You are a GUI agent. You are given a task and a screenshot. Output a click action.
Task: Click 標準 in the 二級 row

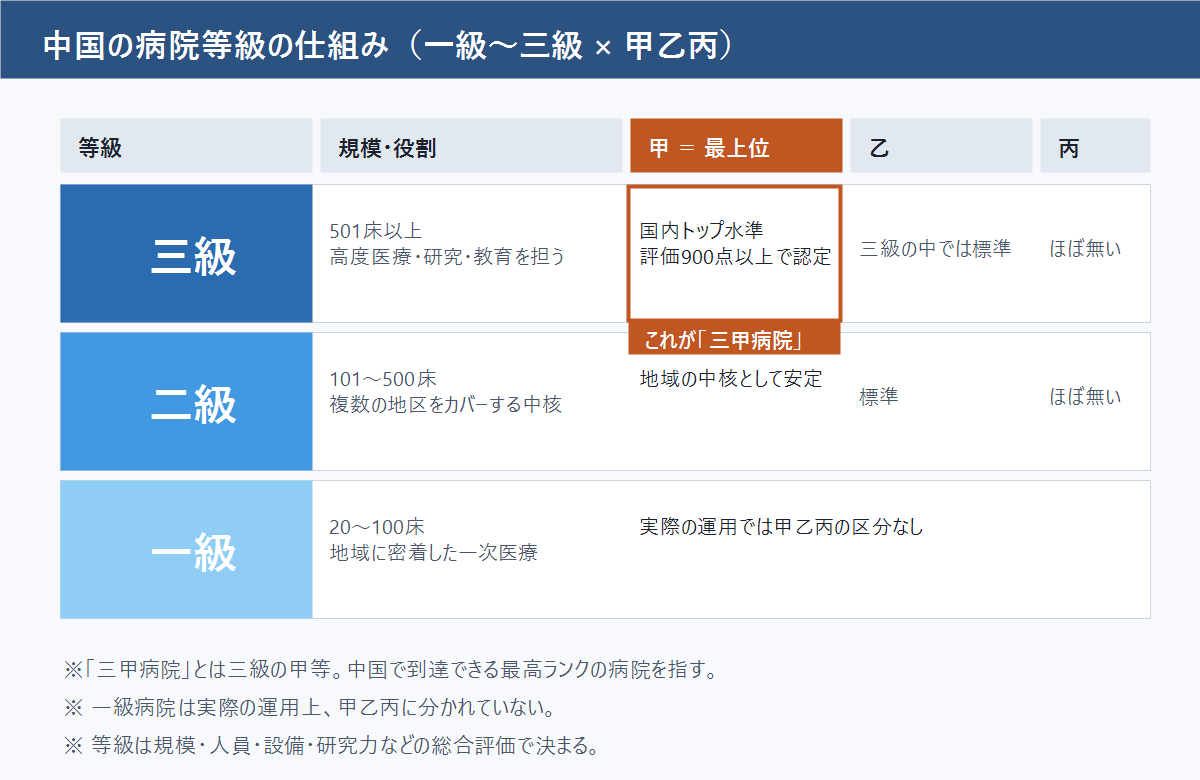click(879, 397)
